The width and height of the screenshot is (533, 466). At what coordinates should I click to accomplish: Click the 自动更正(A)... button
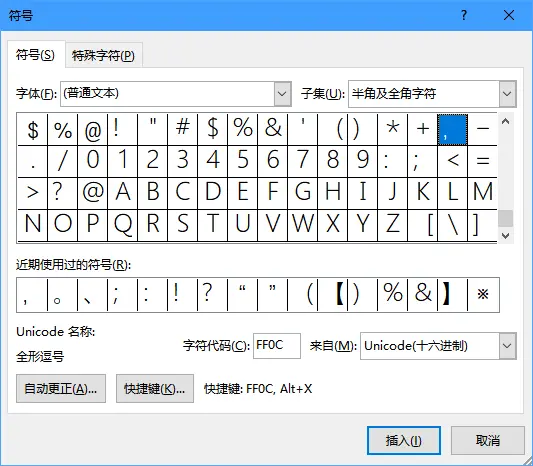coord(61,389)
